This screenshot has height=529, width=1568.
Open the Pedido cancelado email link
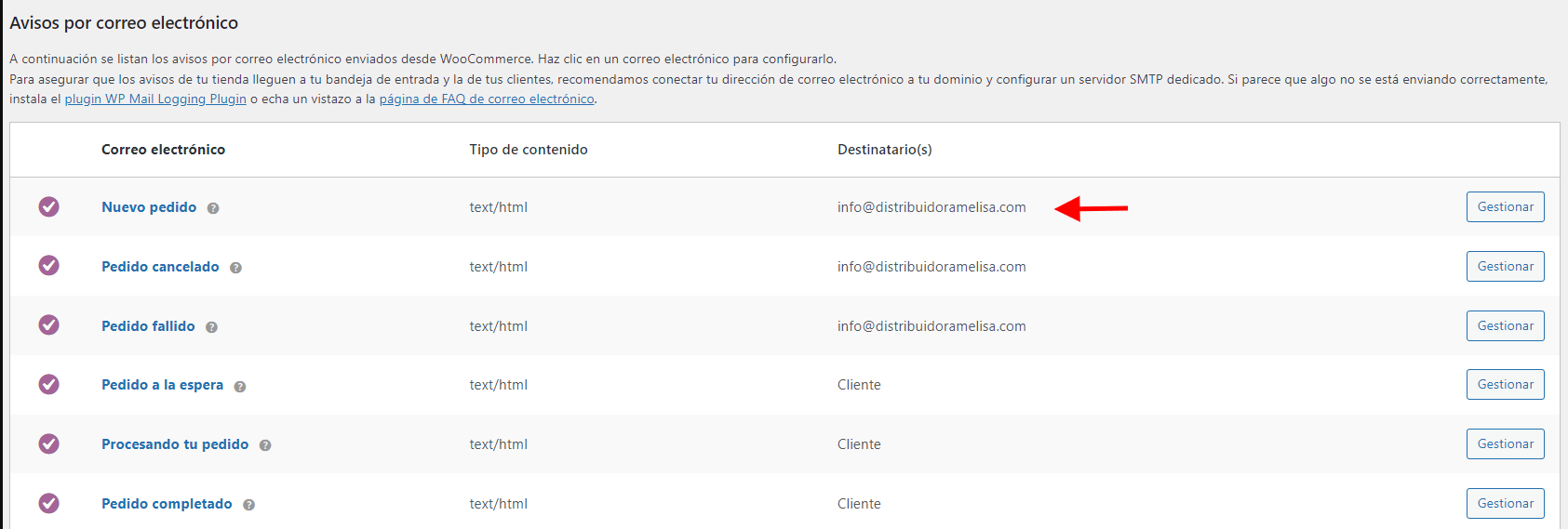point(160,267)
